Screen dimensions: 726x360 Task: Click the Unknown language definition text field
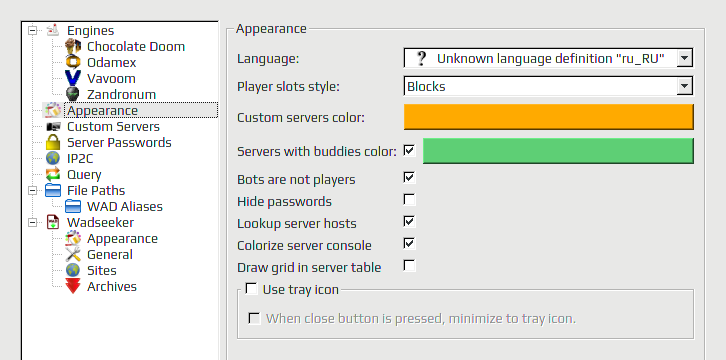(551, 58)
